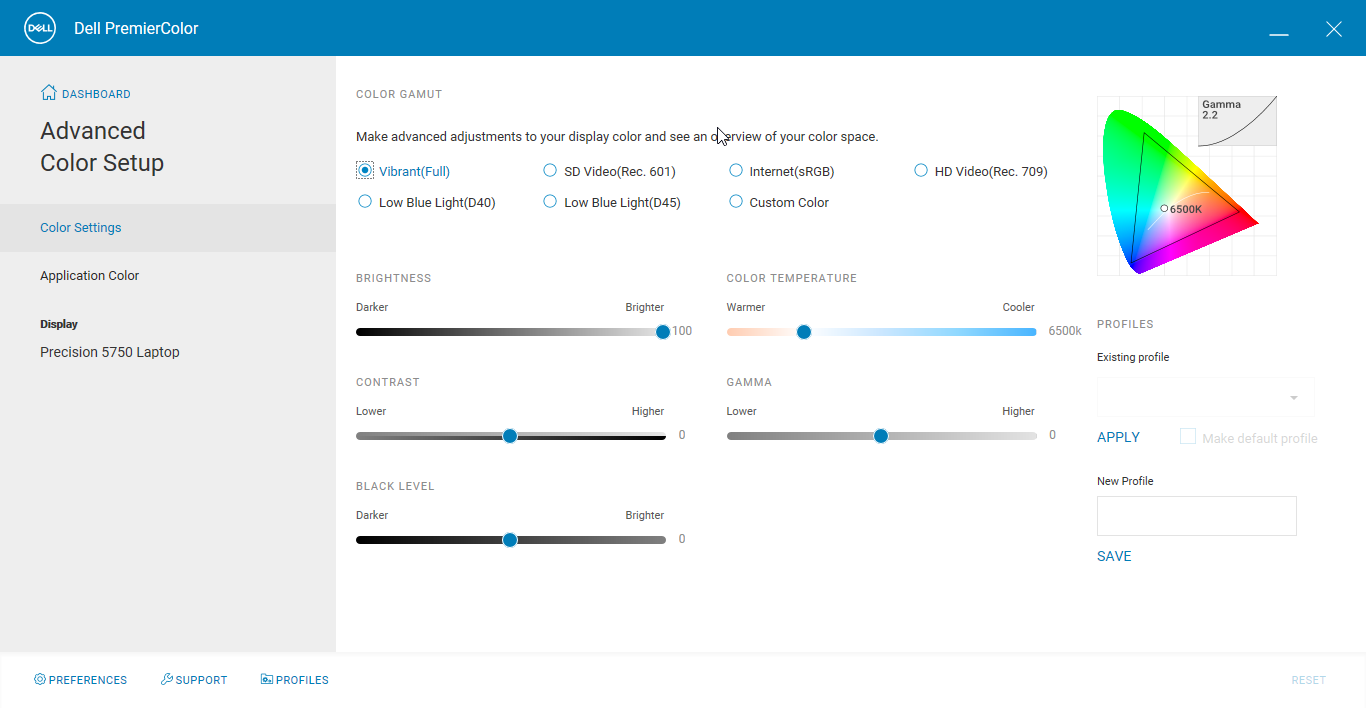Click the Contrast slider handle
Viewport: 1366px width, 708px height.
pyautogui.click(x=510, y=436)
